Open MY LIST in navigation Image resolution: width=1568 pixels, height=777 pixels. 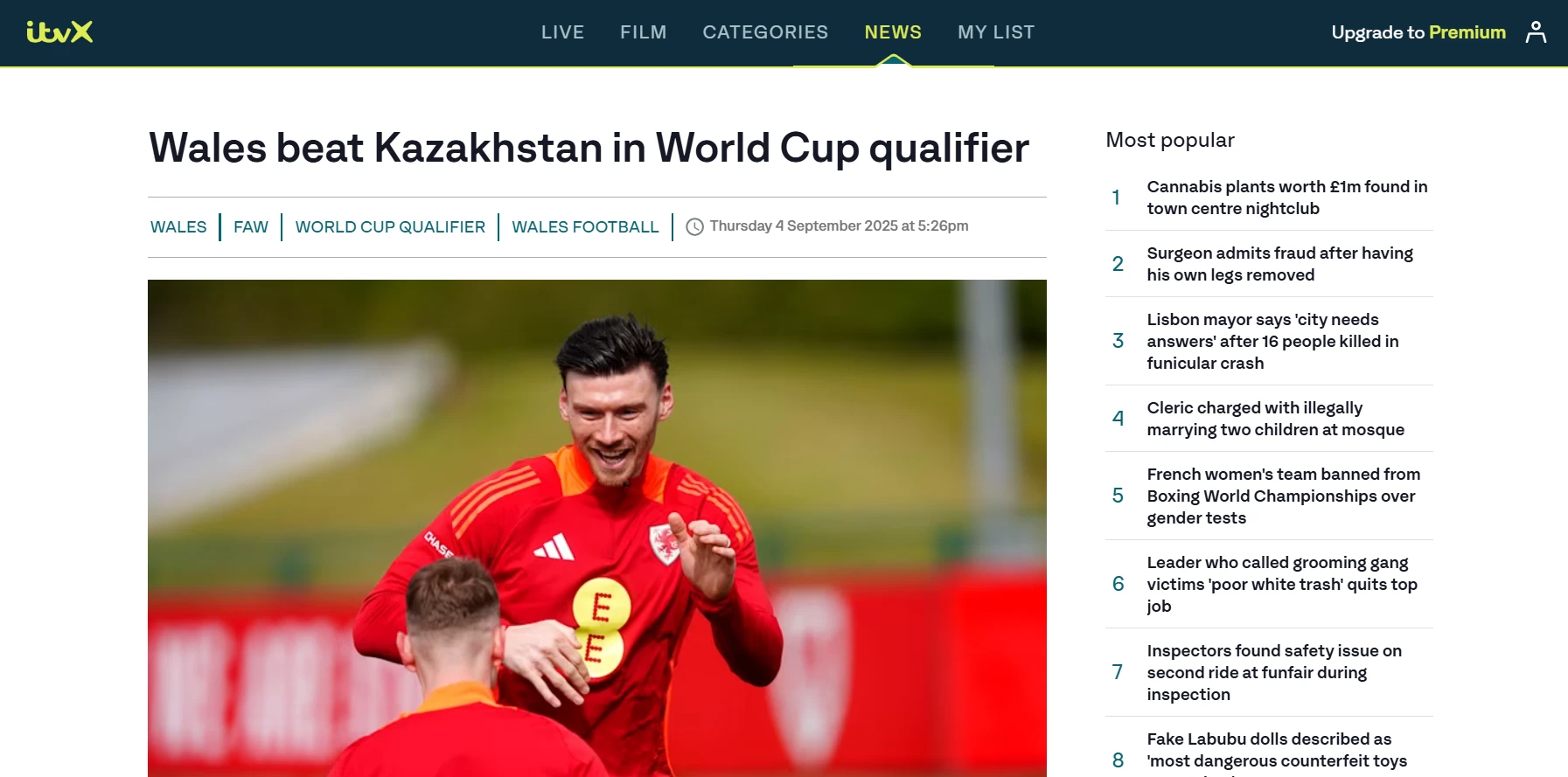(996, 32)
